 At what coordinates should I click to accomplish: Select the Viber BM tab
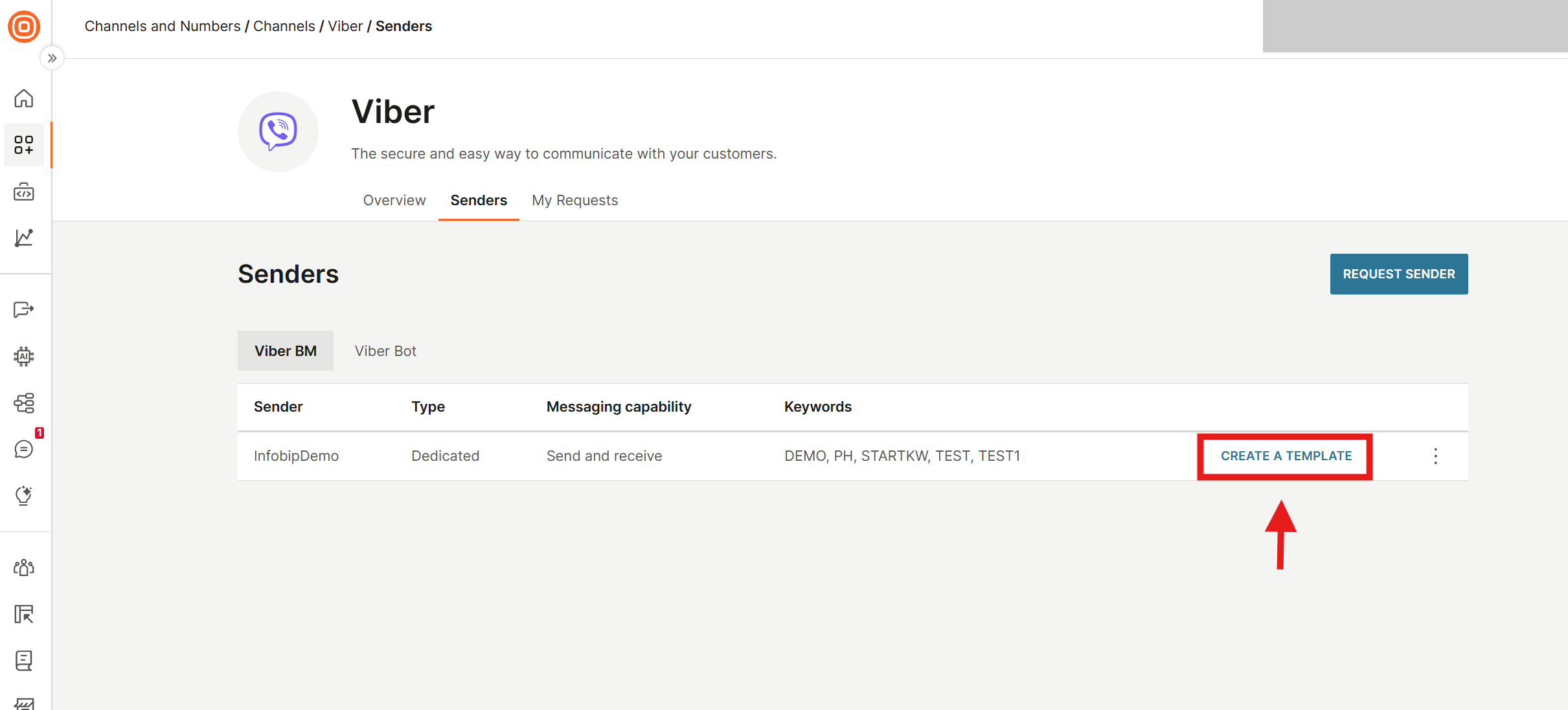(x=286, y=351)
